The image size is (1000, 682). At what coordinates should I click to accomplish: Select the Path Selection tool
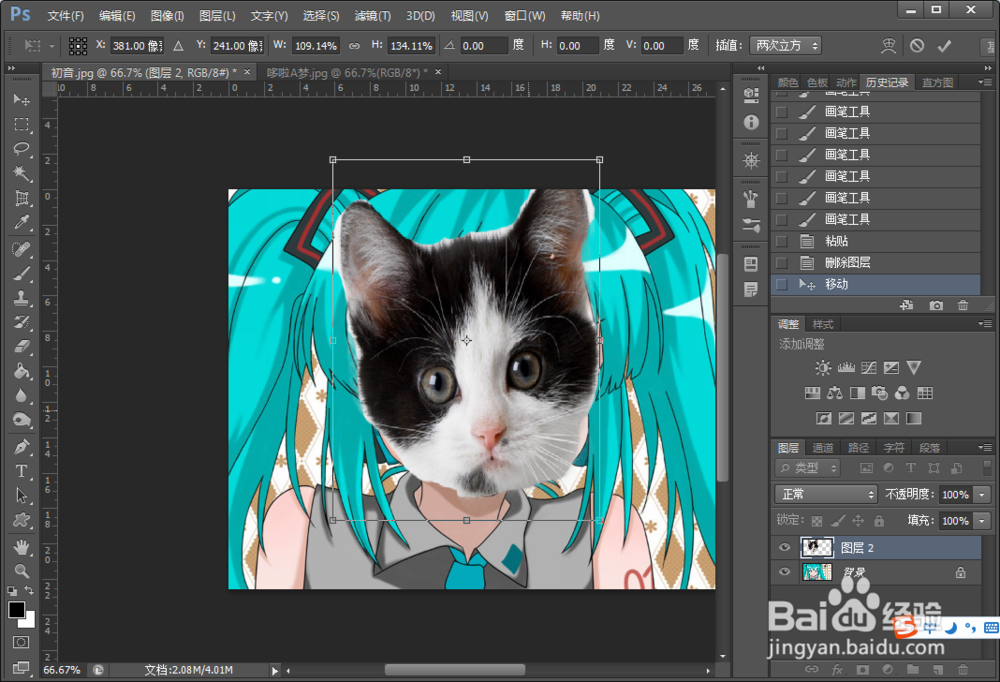point(22,495)
